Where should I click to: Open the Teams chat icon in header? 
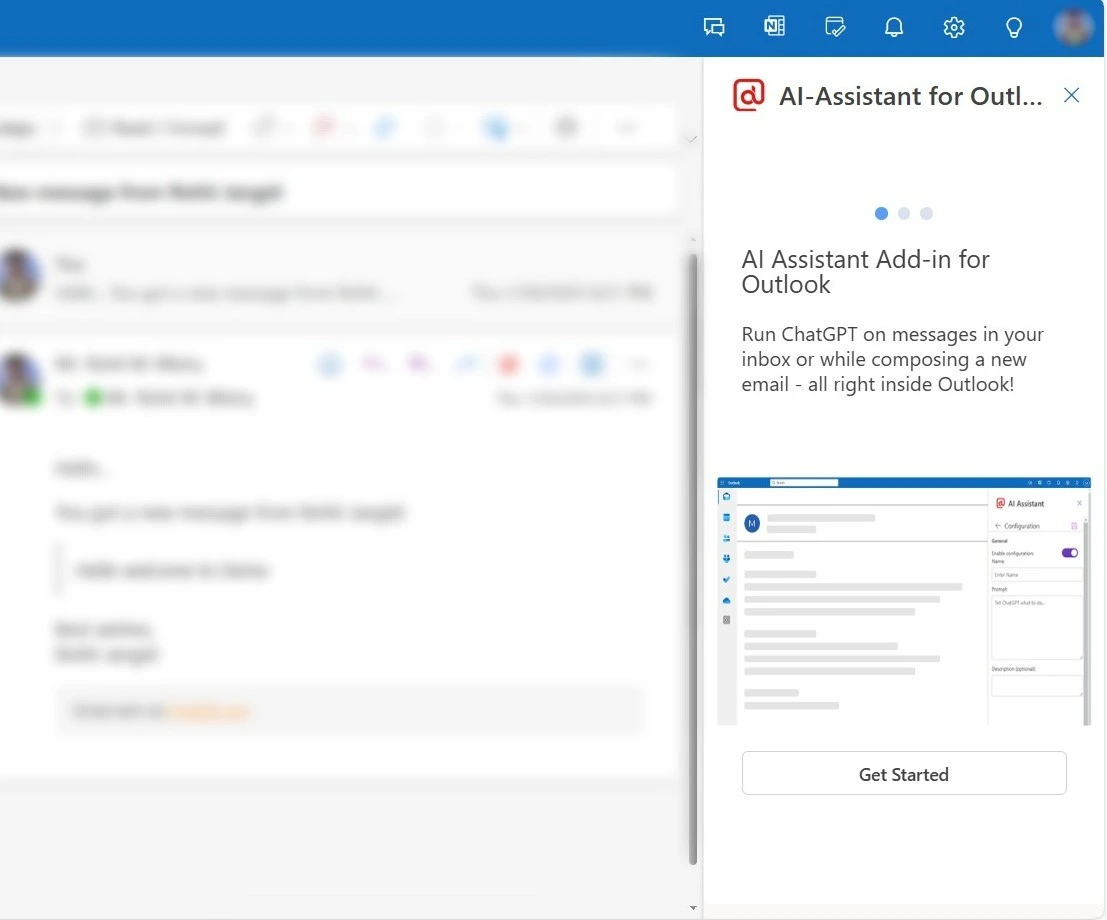coord(714,28)
